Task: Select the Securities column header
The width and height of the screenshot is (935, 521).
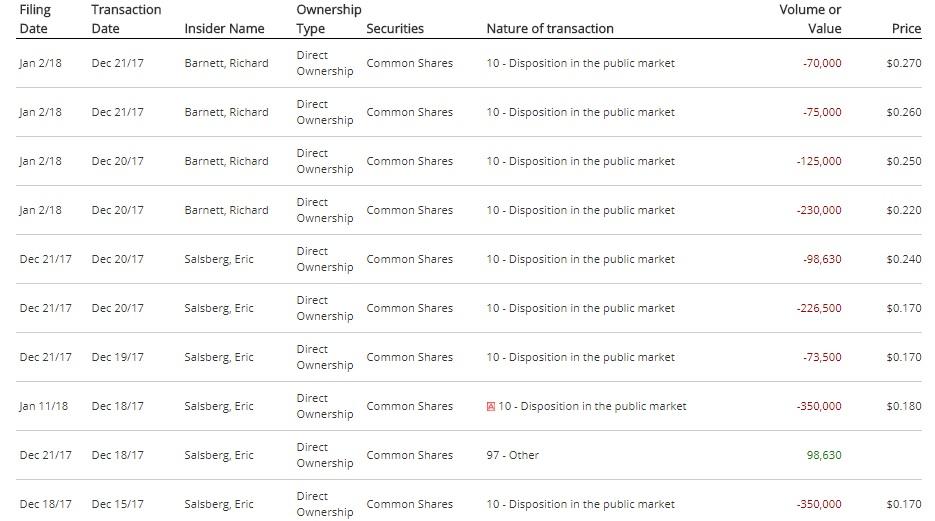Action: (x=395, y=29)
